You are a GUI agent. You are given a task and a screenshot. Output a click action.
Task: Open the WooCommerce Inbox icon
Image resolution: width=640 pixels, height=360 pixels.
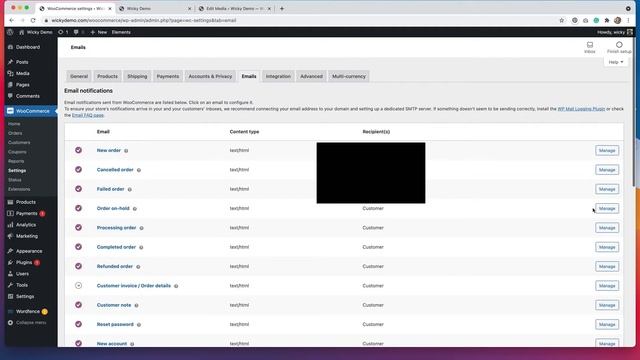pyautogui.click(x=589, y=47)
